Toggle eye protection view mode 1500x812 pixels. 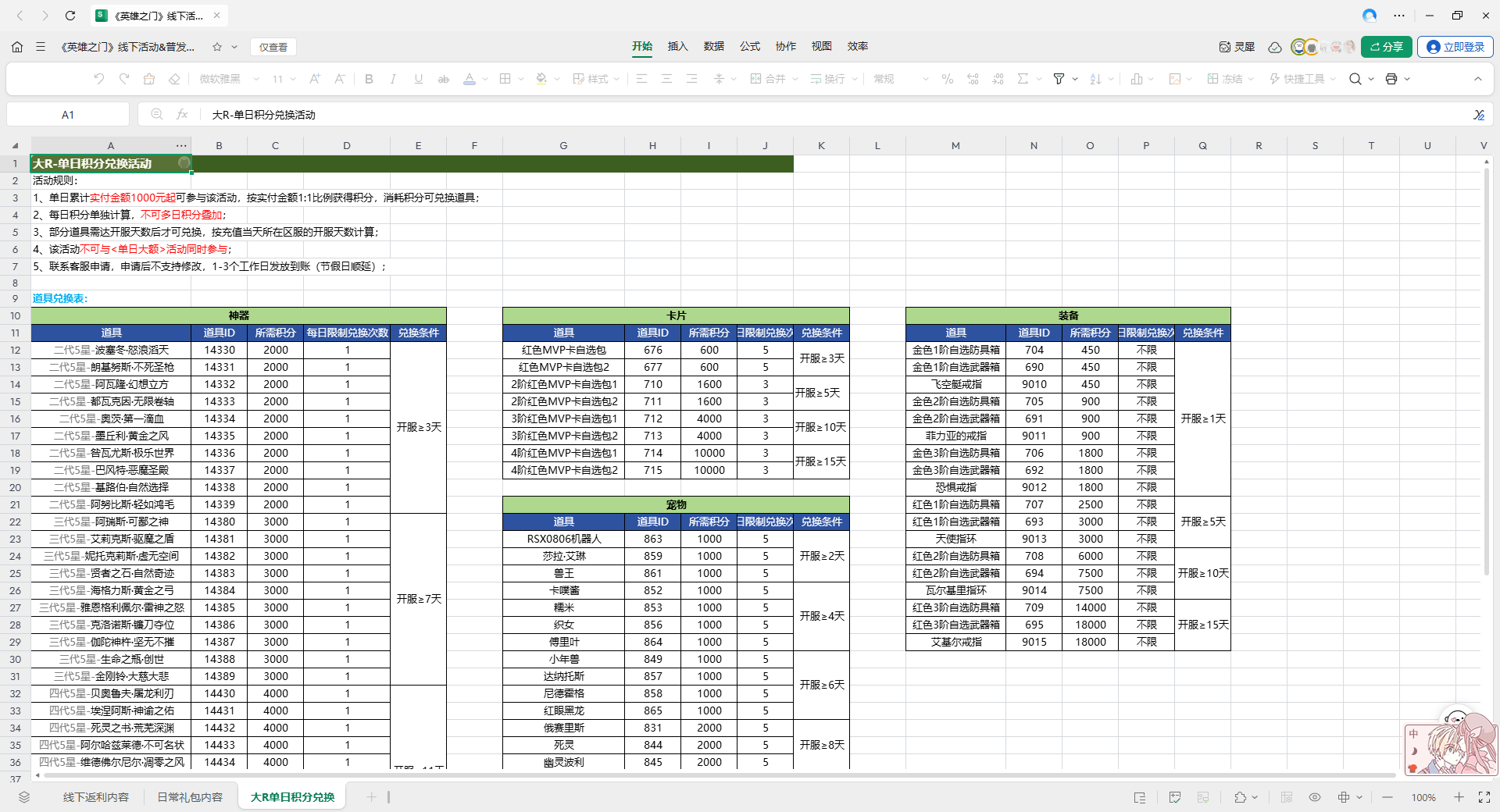1315,797
